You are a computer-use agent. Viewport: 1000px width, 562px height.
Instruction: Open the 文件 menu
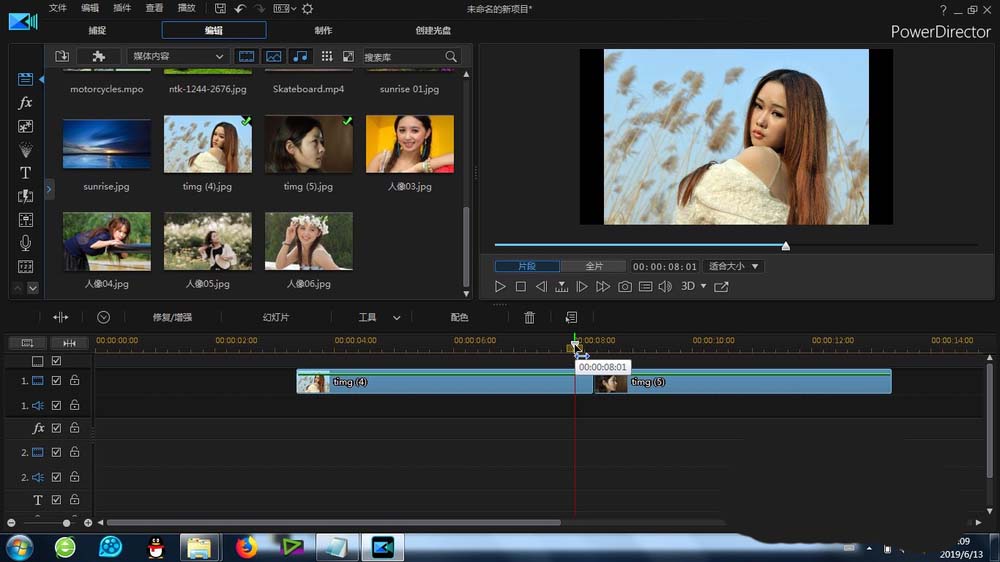click(58, 8)
